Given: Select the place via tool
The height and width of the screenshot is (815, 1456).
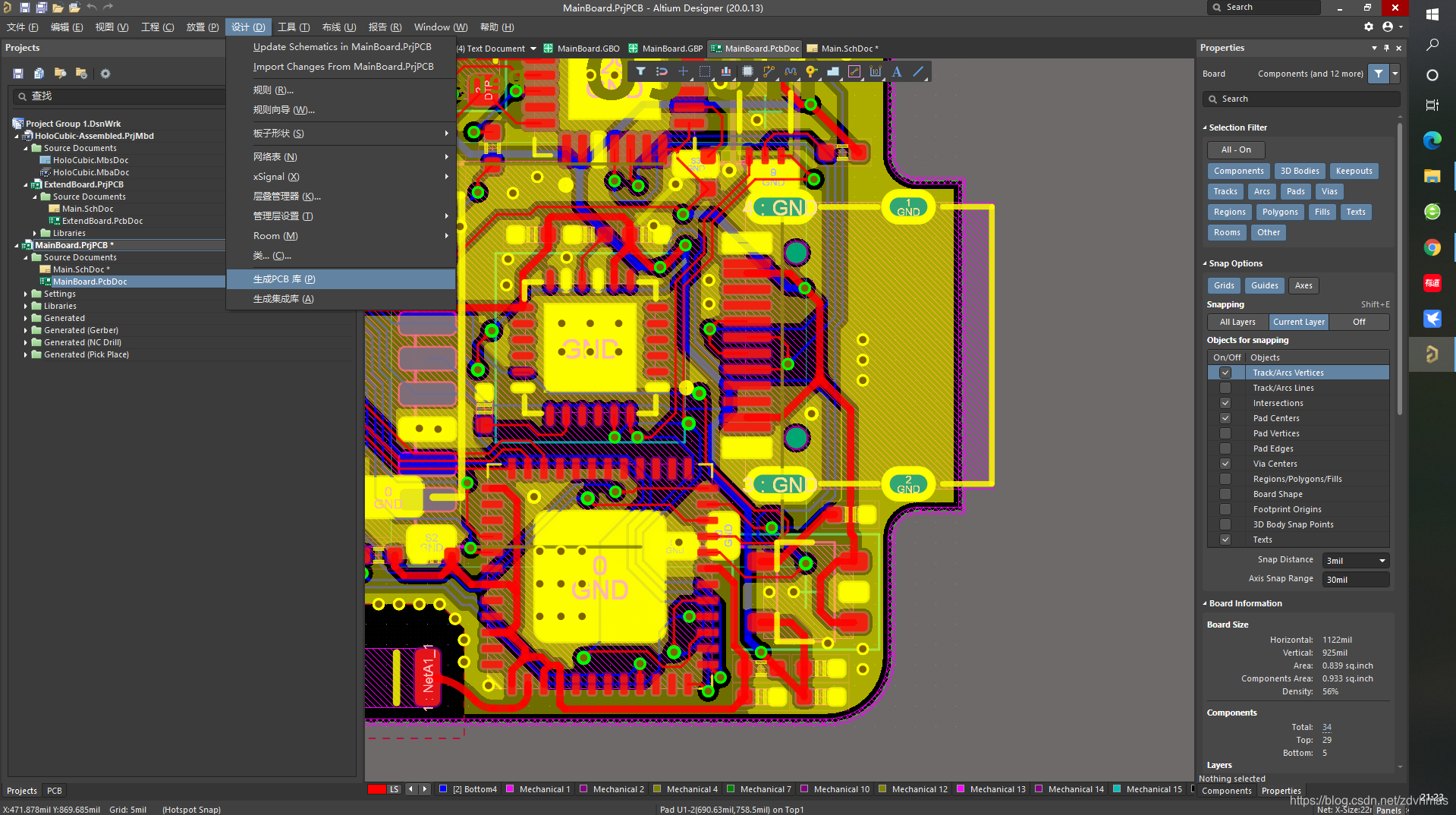Looking at the screenshot, I should pos(812,71).
